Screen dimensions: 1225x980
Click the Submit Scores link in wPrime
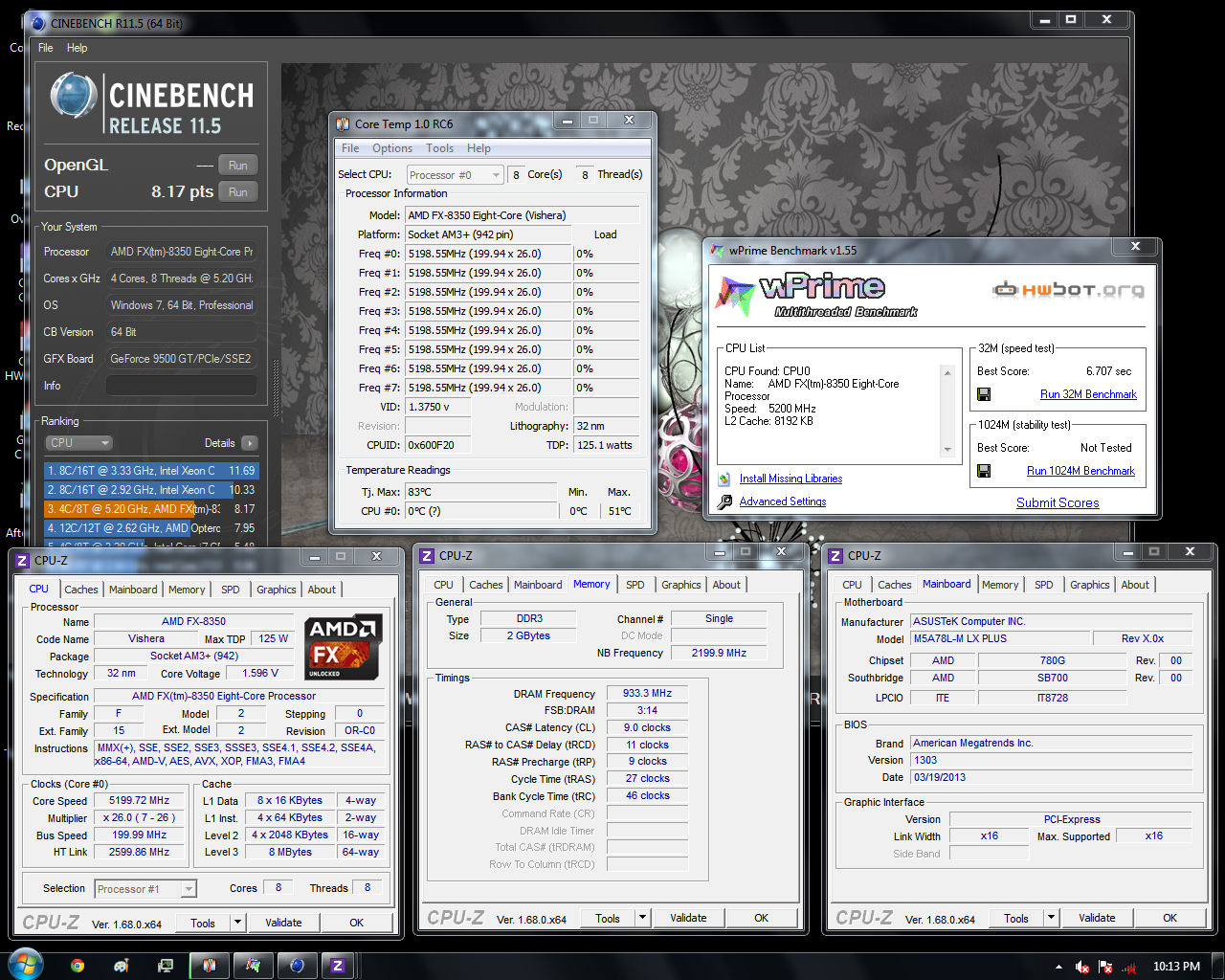pyautogui.click(x=1058, y=502)
